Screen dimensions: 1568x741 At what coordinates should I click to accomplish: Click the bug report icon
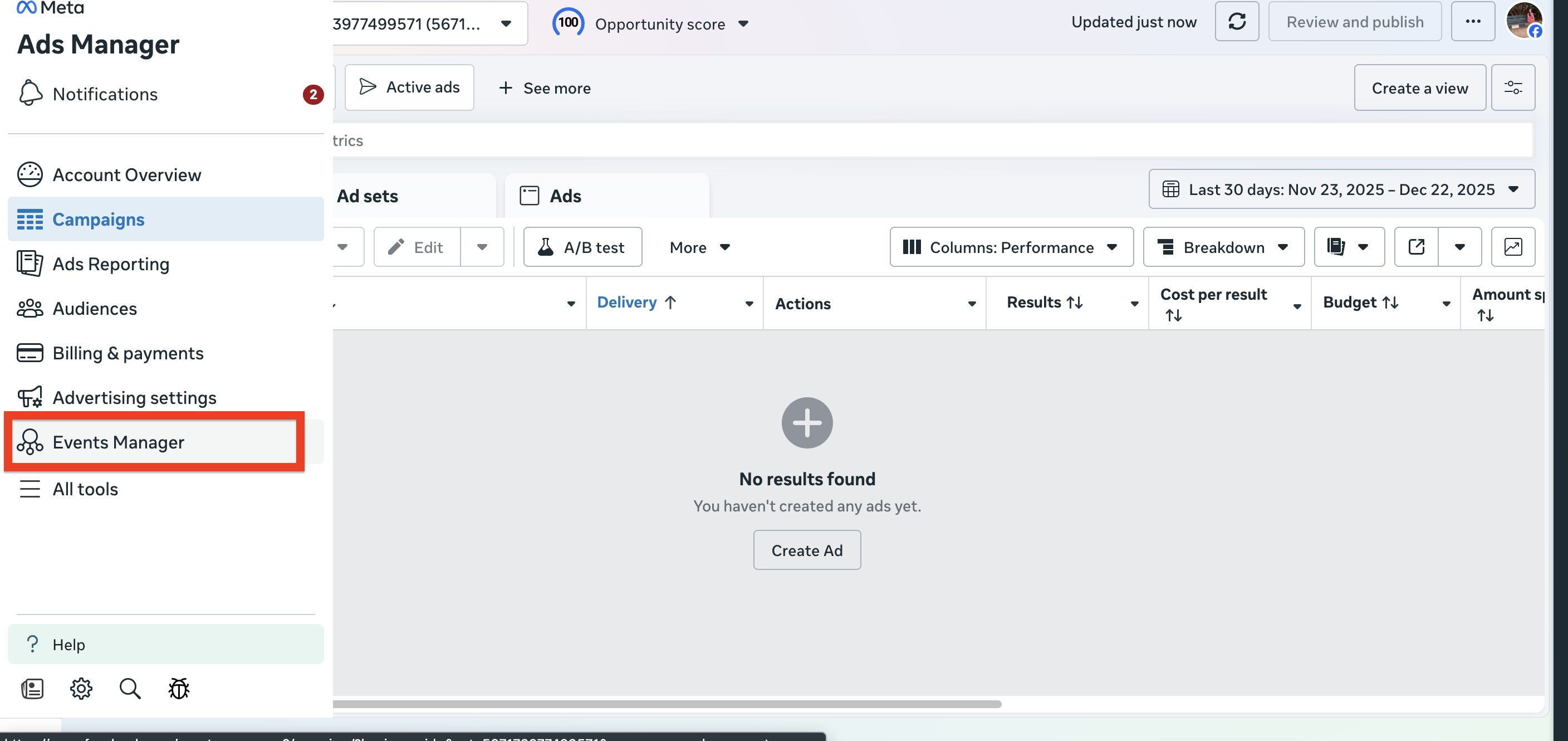[178, 689]
